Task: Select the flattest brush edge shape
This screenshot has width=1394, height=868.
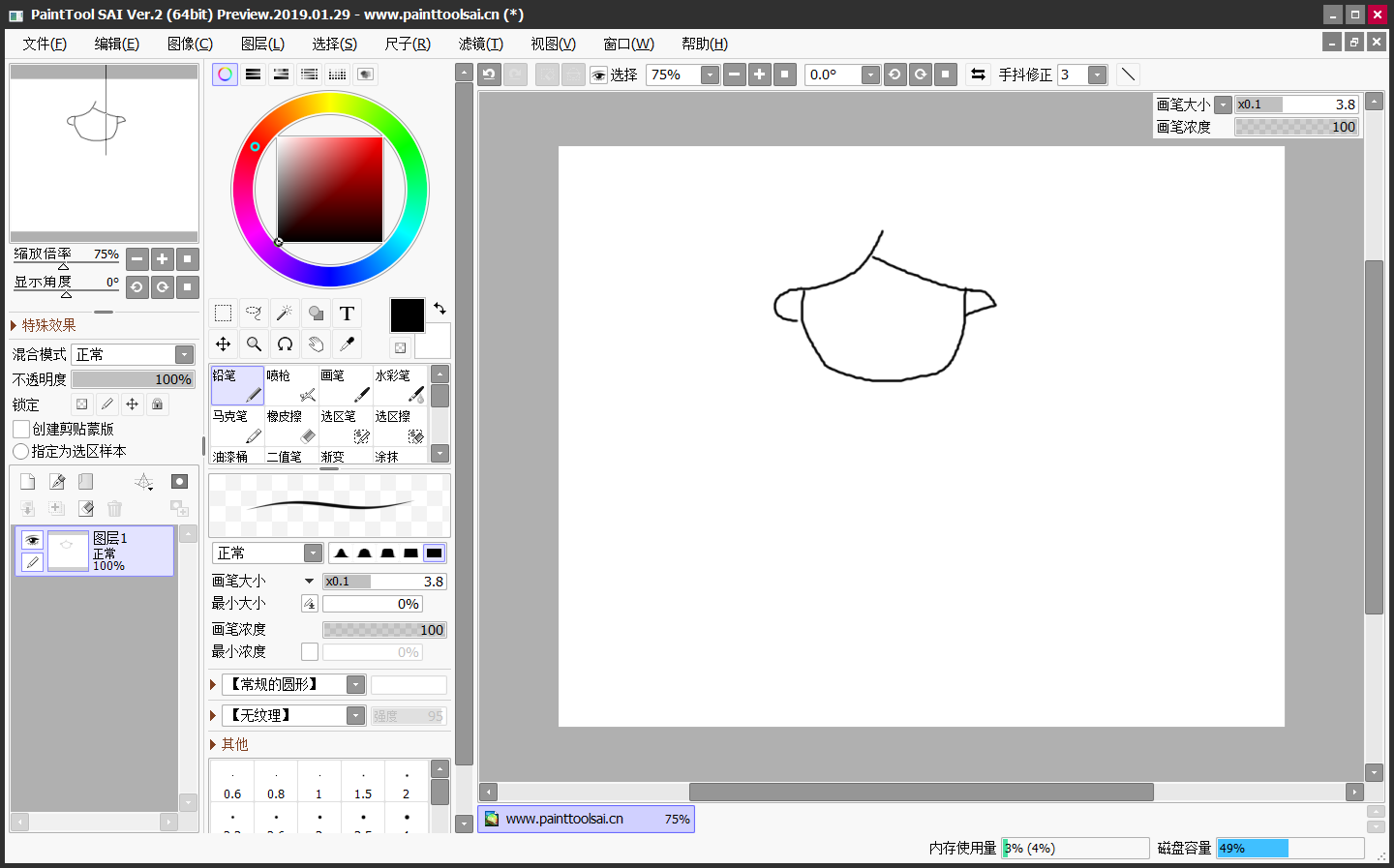Action: click(435, 554)
